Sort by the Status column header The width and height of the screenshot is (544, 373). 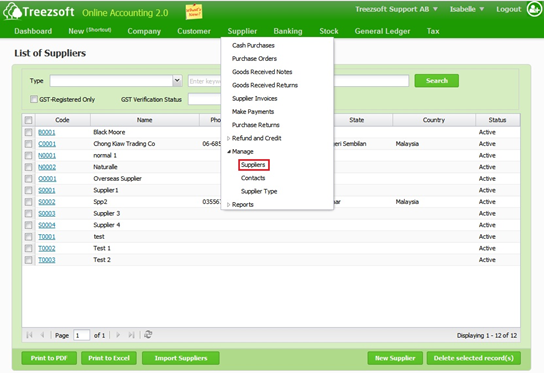click(x=498, y=120)
